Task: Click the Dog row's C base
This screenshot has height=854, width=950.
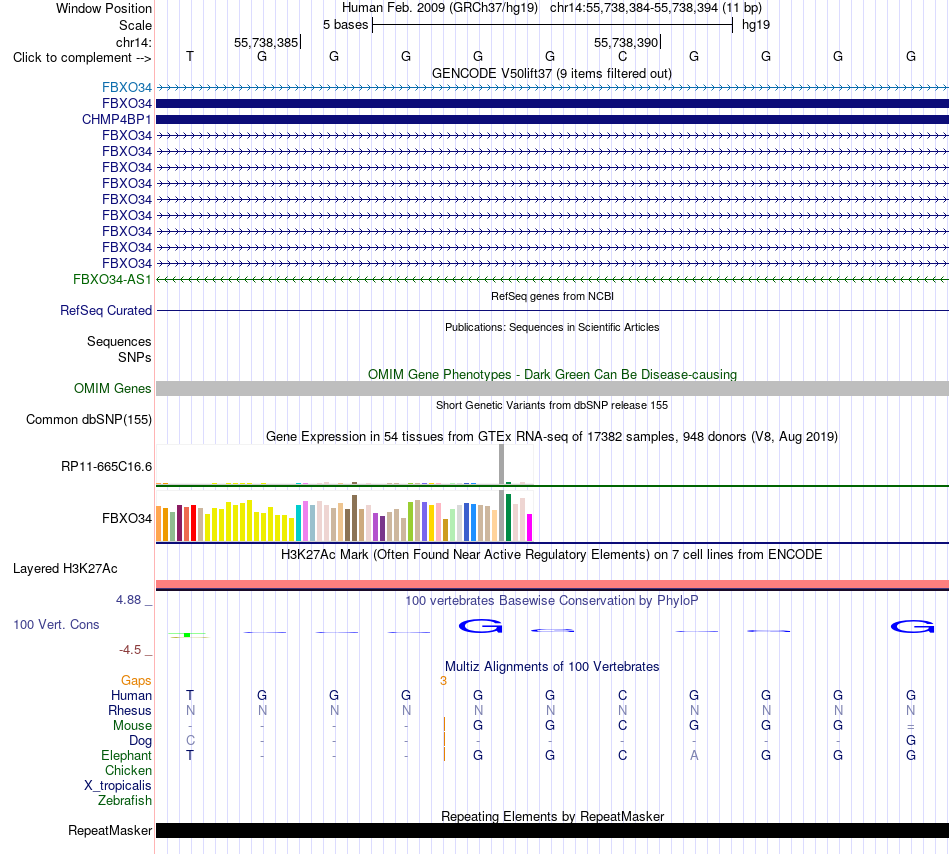Action: pos(190,740)
